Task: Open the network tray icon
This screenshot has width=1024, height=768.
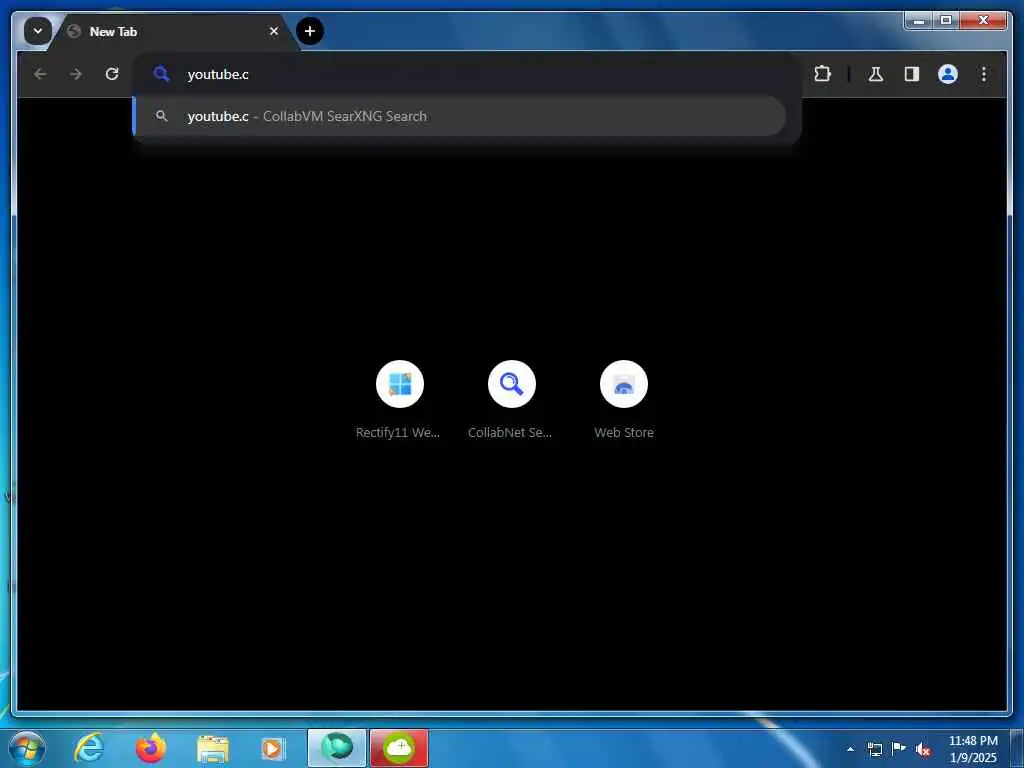Action: pos(874,749)
